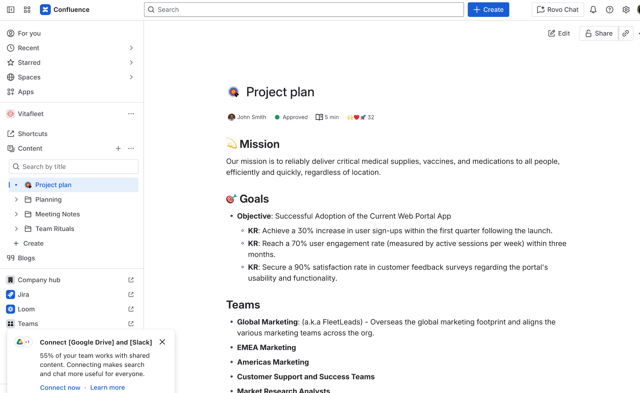Click John Smith's avatar
Screen dimensions: 640x393
tap(231, 117)
